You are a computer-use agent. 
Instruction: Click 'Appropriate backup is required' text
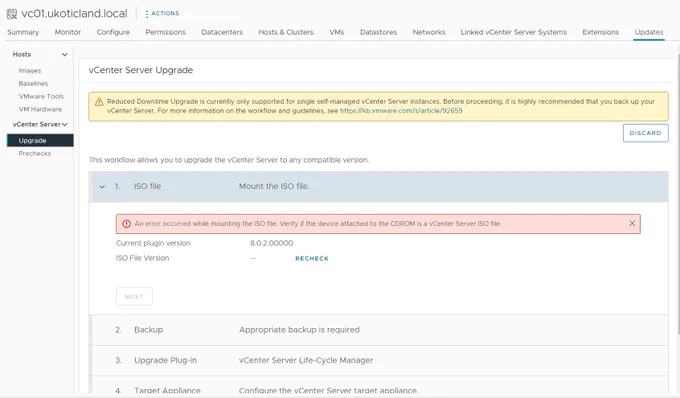299,330
